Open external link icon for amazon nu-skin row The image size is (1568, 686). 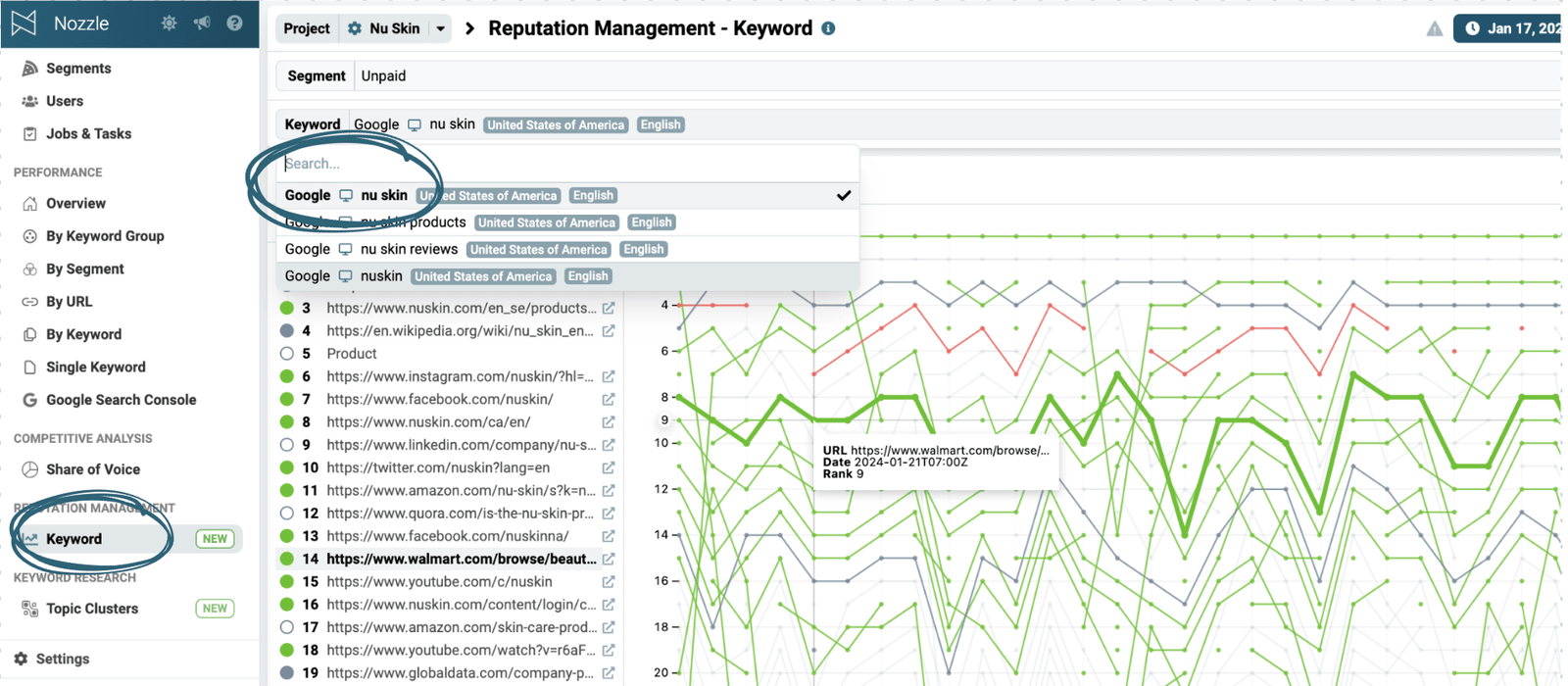(609, 490)
